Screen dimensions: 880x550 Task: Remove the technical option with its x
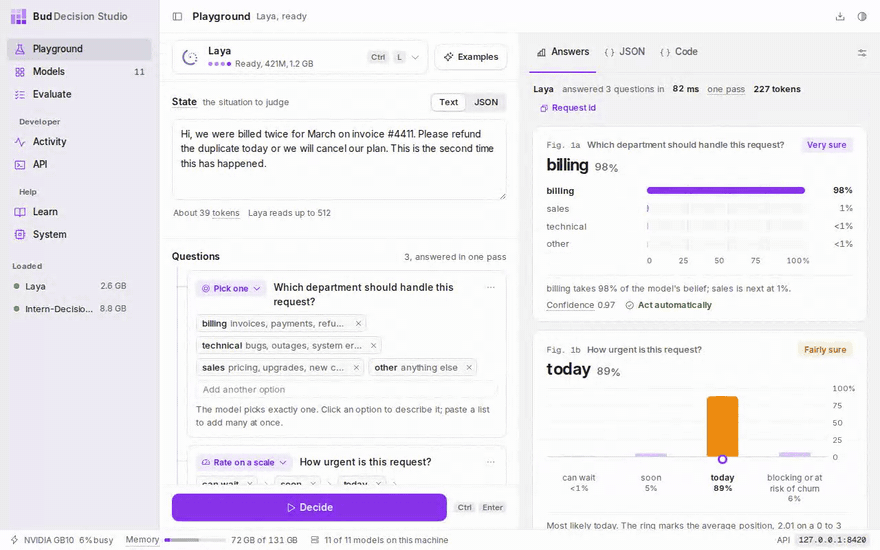(x=373, y=346)
